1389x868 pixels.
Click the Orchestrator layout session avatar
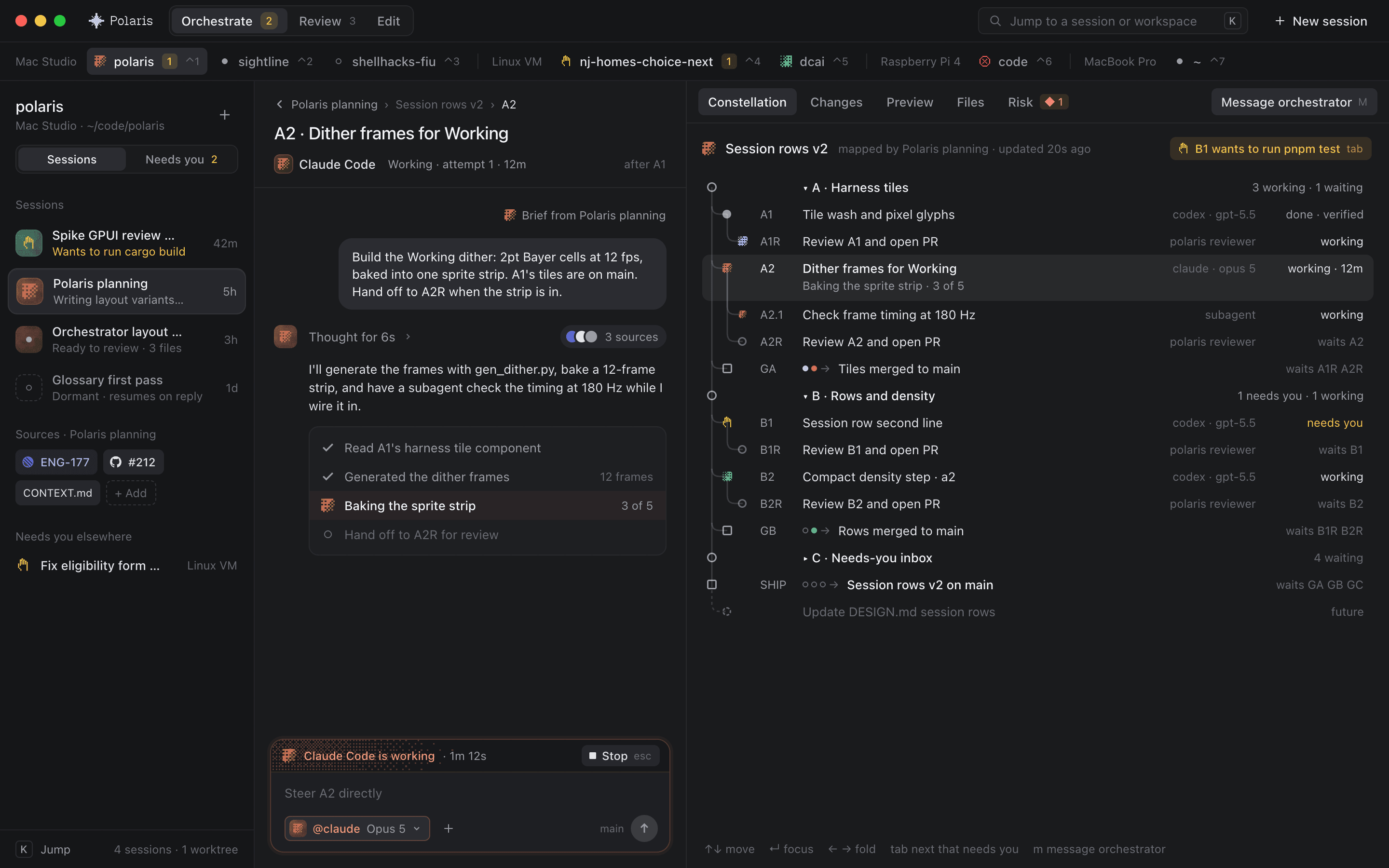(29, 339)
